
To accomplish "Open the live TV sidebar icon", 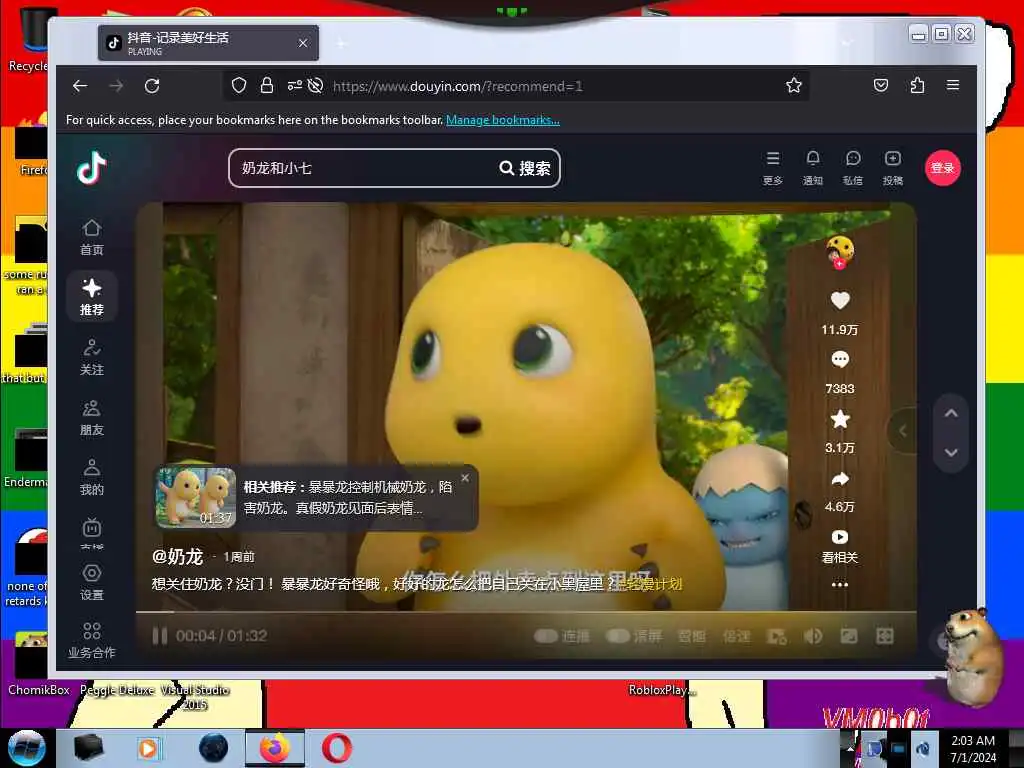I will (x=91, y=528).
